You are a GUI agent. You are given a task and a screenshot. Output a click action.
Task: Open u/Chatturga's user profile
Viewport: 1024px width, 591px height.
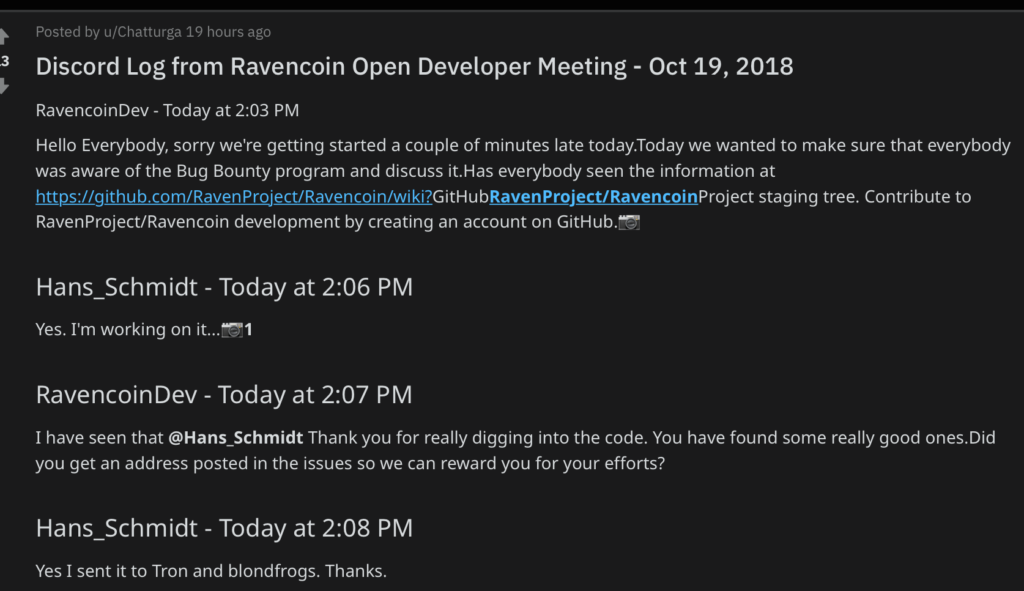coord(142,32)
